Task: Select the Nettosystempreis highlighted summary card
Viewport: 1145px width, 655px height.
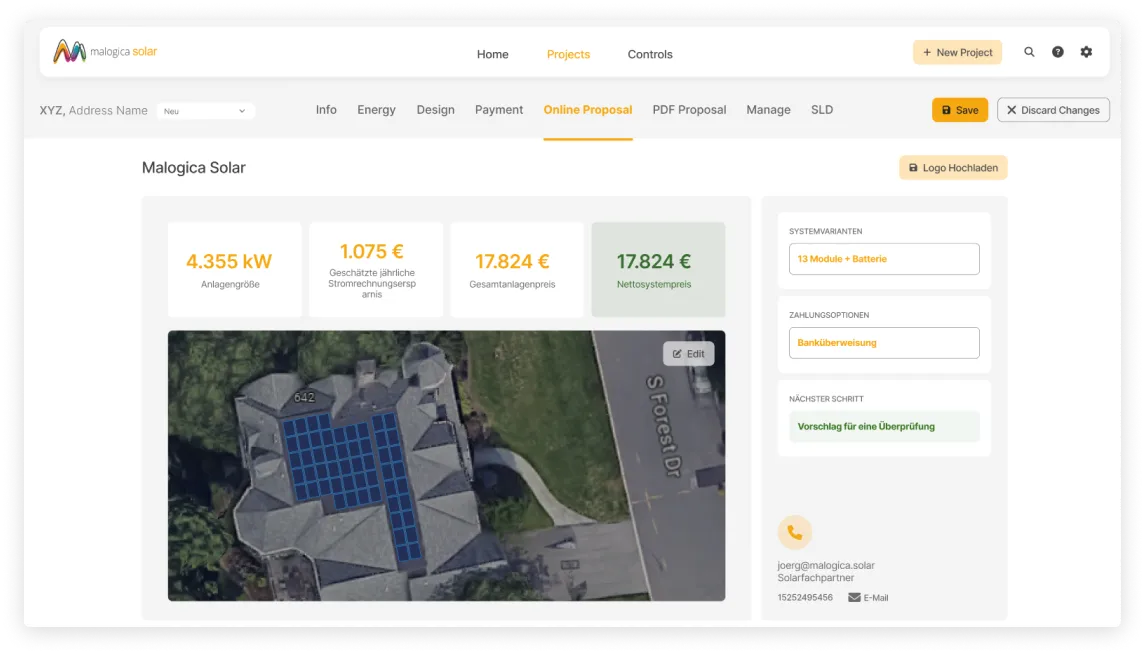Action: pos(658,269)
